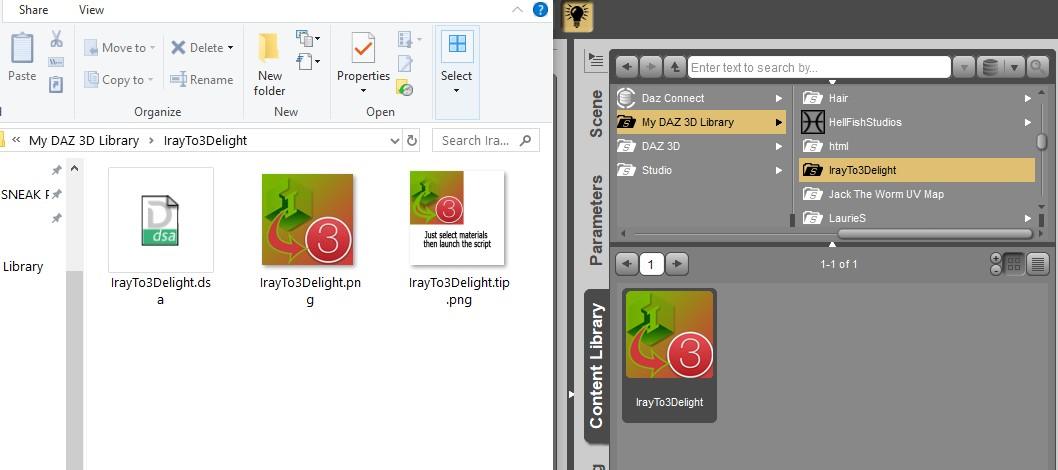Click the Copy to button
Image resolution: width=1058 pixels, height=470 pixels.
pyautogui.click(x=119, y=80)
